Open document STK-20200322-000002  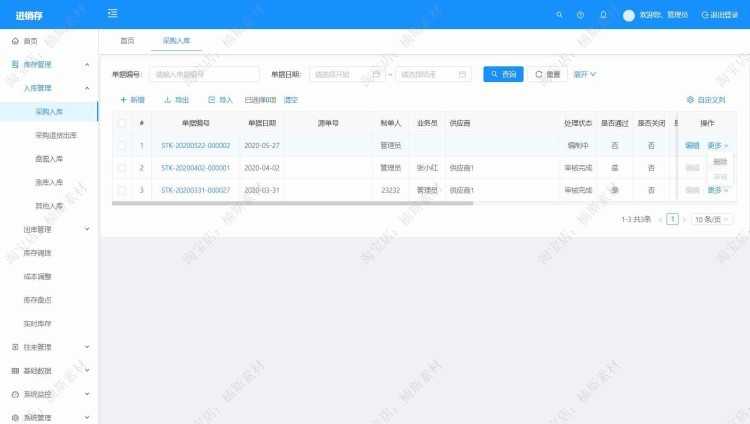[x=196, y=145]
